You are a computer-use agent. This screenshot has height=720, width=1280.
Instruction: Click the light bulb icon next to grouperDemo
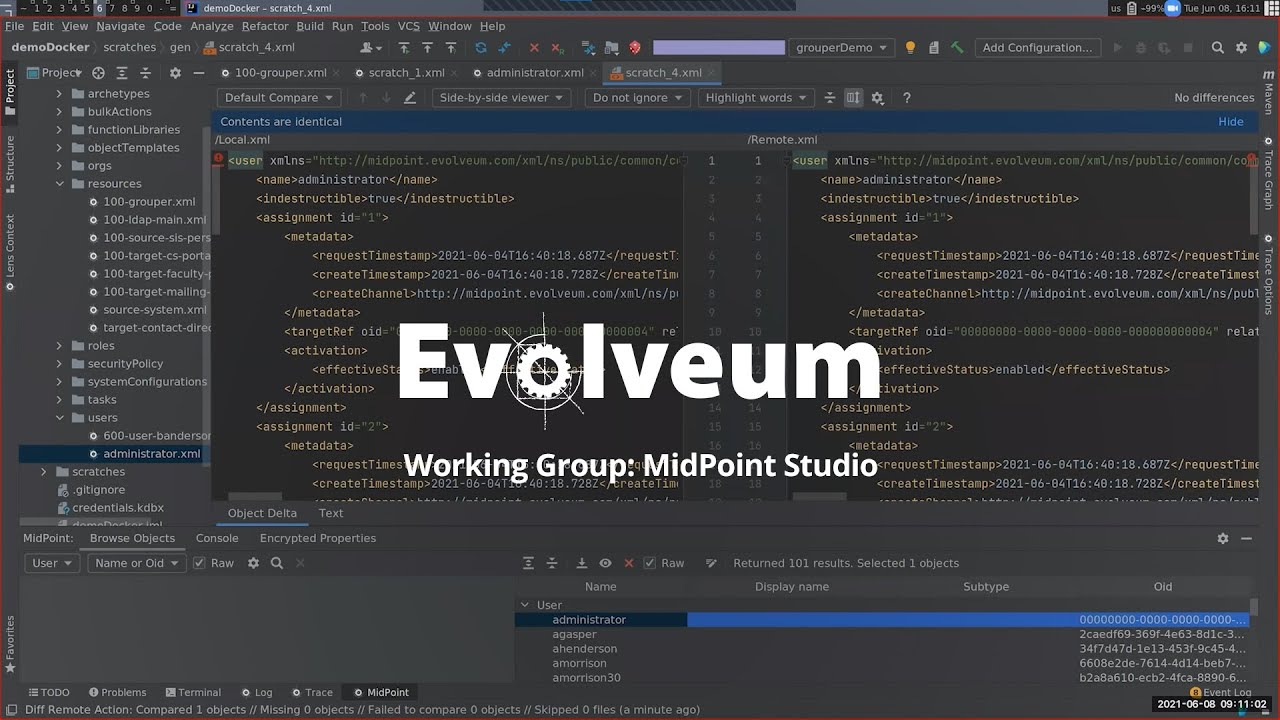[910, 47]
